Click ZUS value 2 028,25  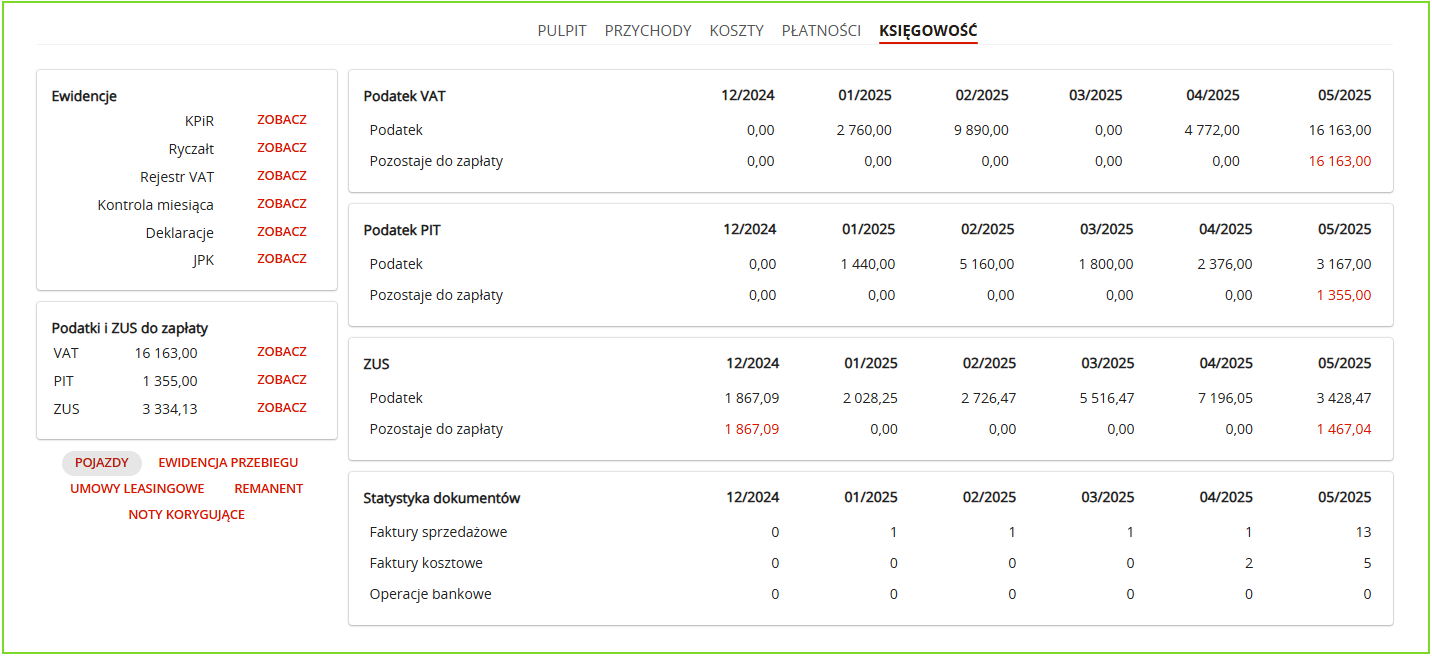click(870, 398)
